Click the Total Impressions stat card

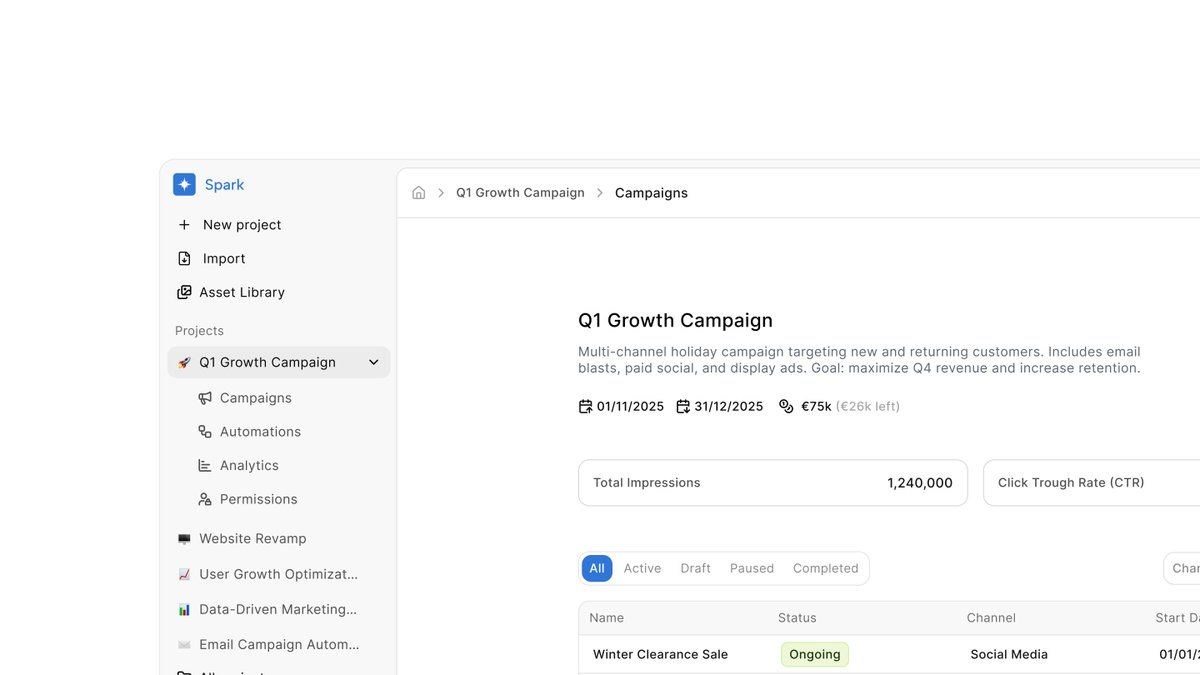pos(773,483)
